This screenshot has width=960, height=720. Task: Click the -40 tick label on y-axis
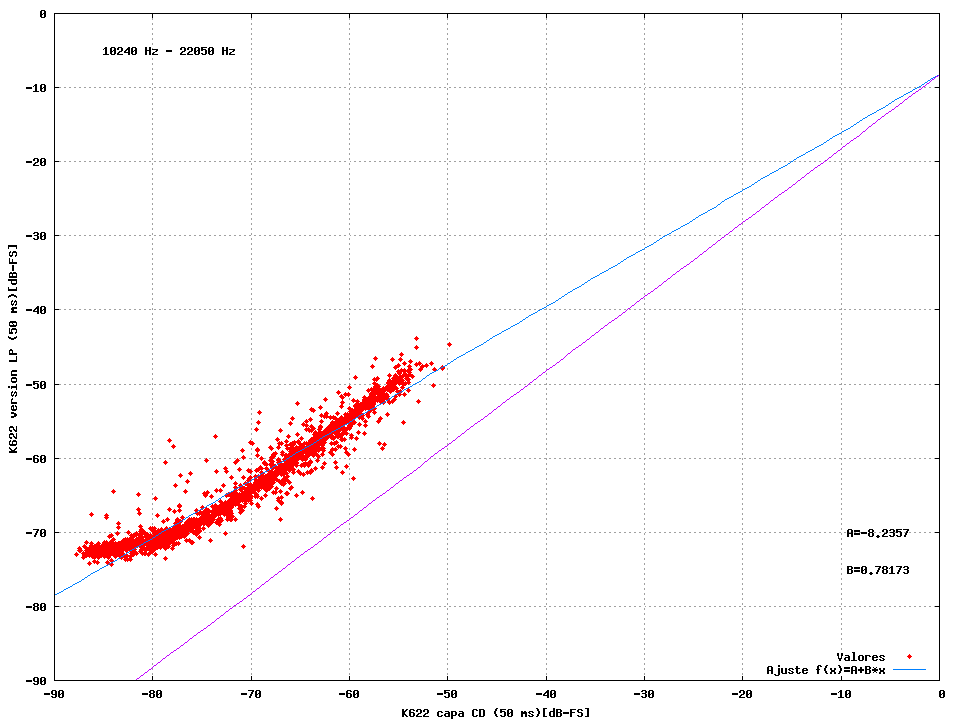pyautogui.click(x=35, y=310)
